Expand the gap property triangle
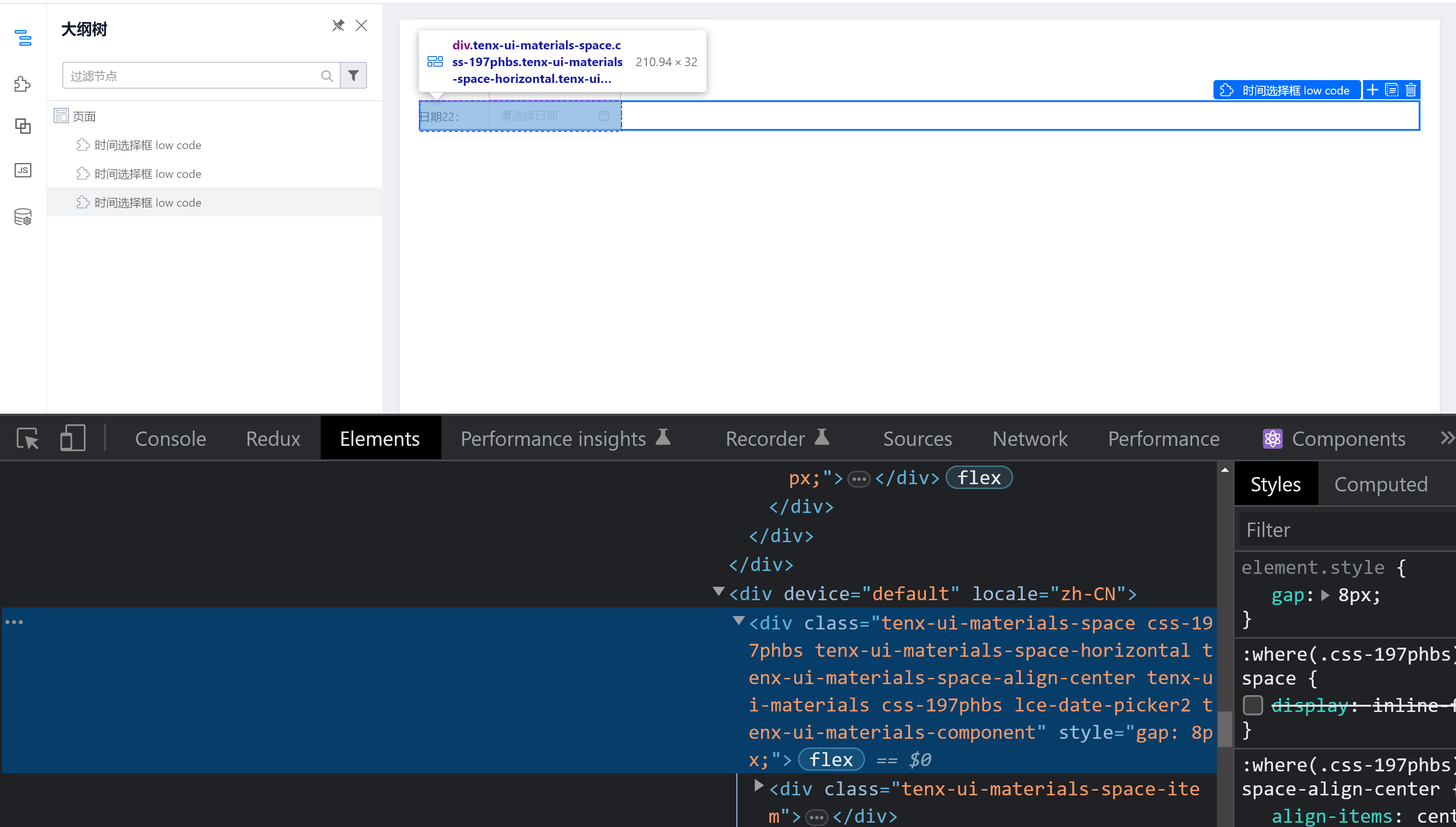 tap(1325, 594)
